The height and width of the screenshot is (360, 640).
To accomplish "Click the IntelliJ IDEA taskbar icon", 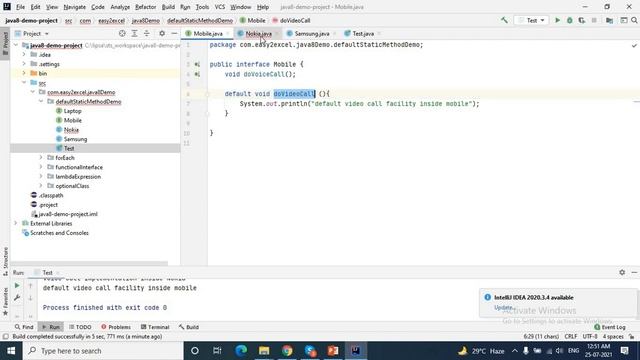I will [x=356, y=351].
